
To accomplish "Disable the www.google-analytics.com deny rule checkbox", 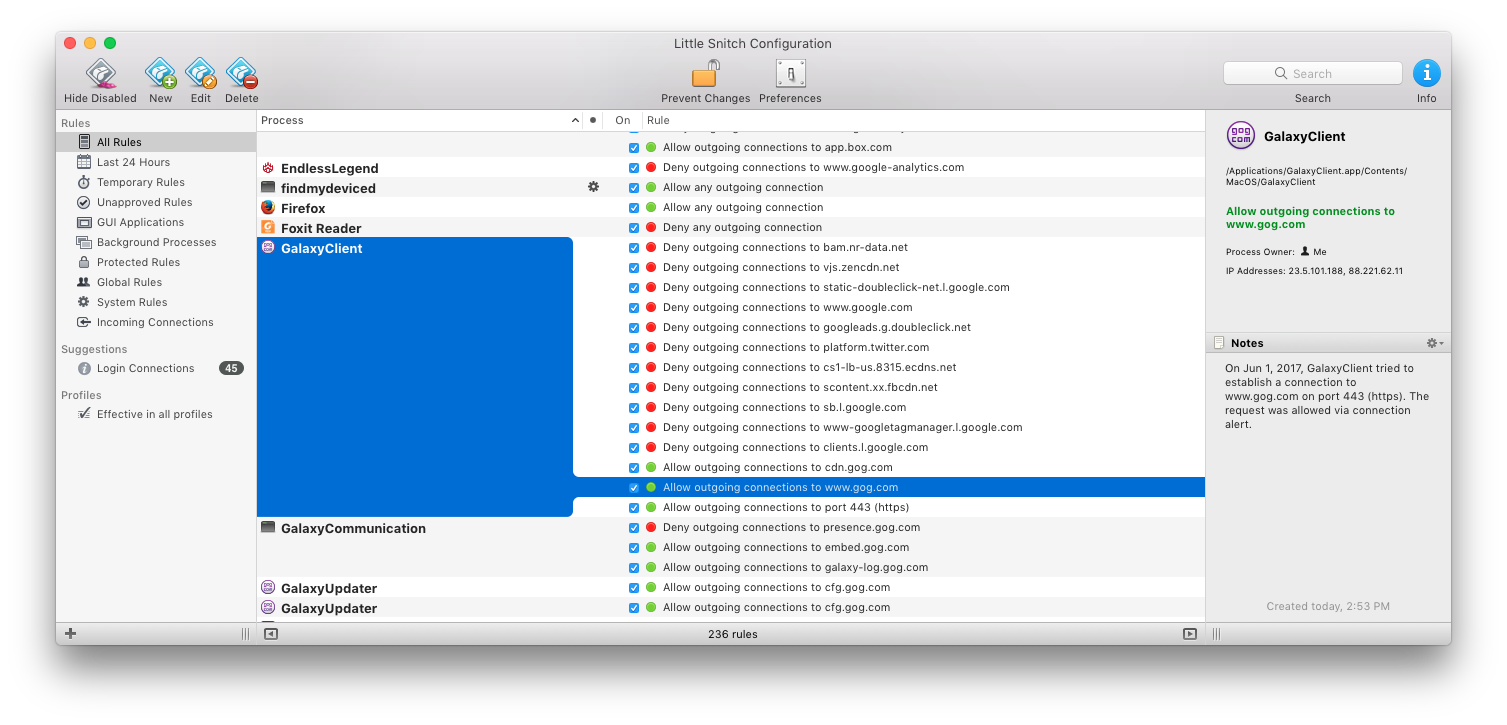I will [634, 168].
